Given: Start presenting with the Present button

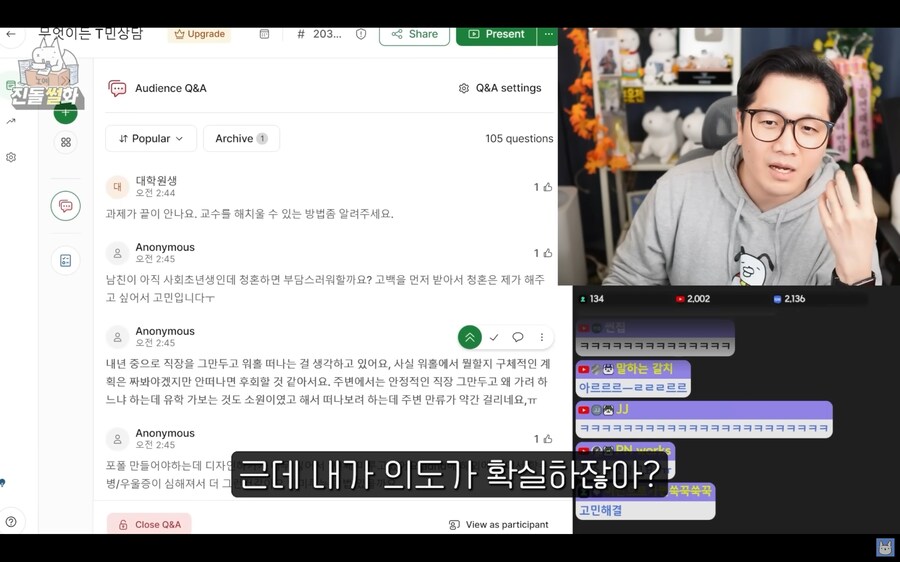Looking at the screenshot, I should coord(496,34).
